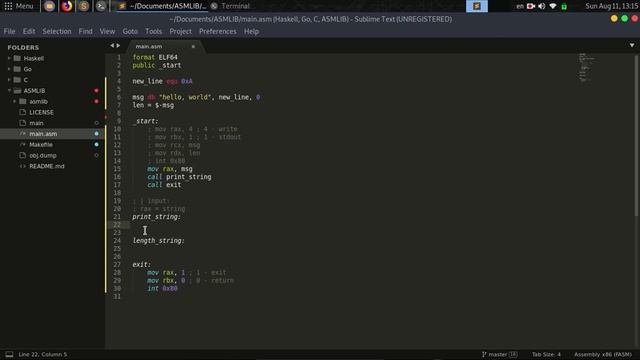Open the Wi-Fi network tray icon
The width and height of the screenshot is (640, 360).
click(x=553, y=6)
